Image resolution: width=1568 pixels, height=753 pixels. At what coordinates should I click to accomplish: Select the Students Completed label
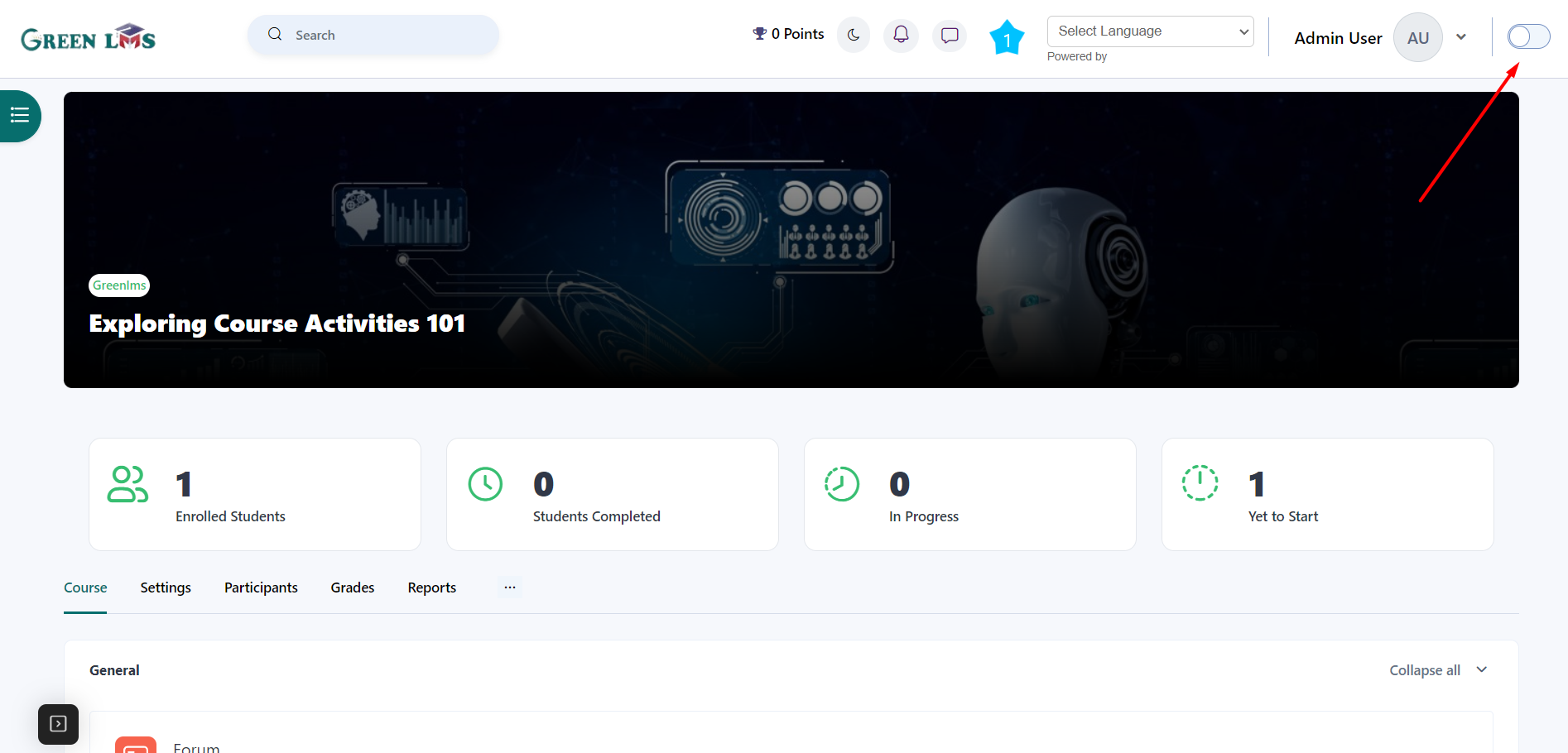click(597, 516)
